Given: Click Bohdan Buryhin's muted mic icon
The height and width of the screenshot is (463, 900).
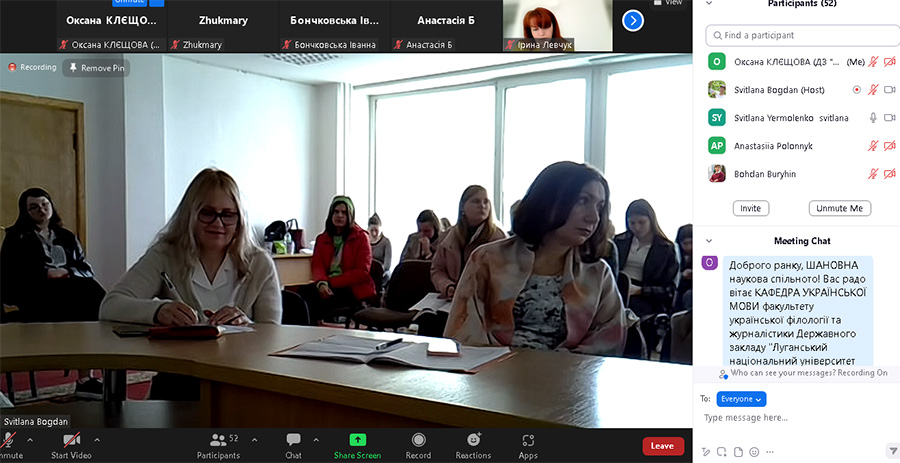Looking at the screenshot, I should coord(873,174).
